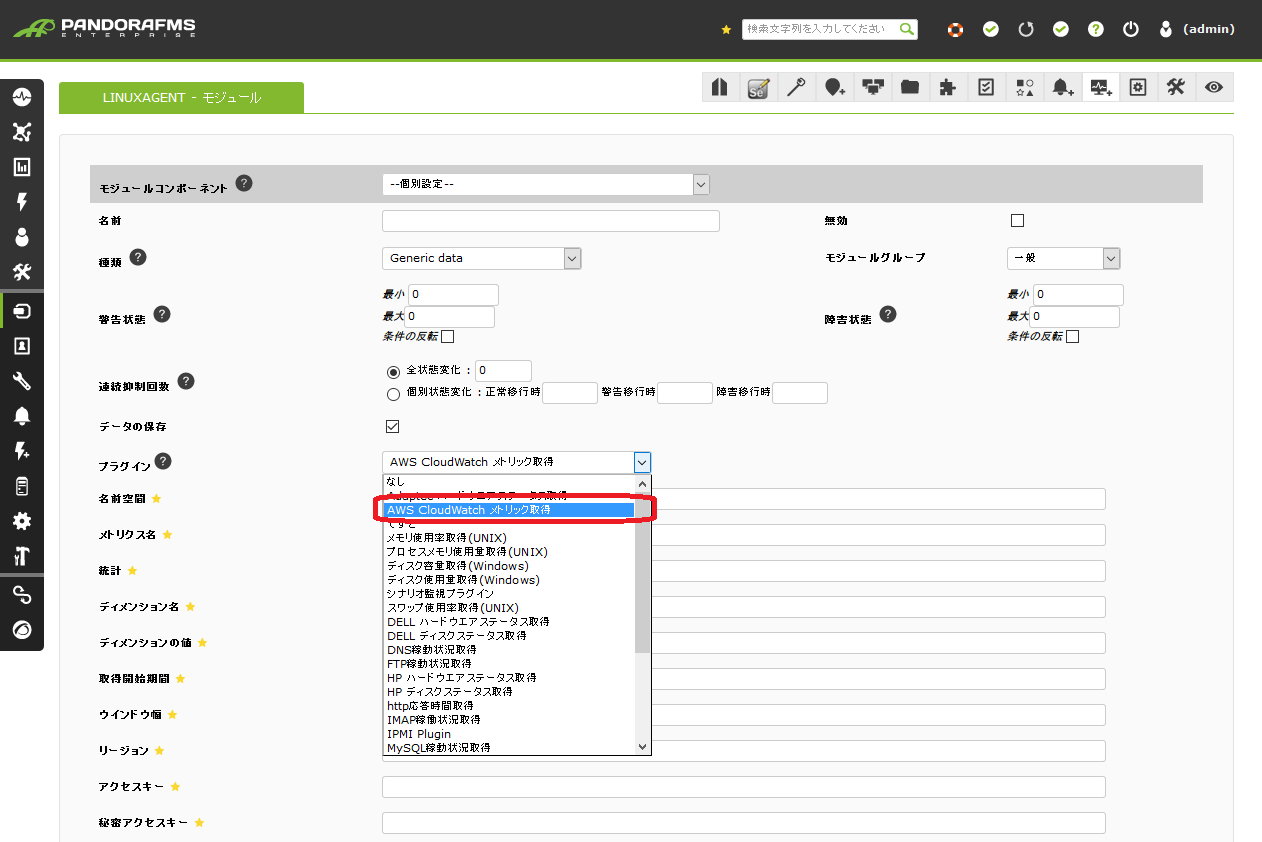
Task: Click the checklist inventory icon in toolbar
Action: 986,87
